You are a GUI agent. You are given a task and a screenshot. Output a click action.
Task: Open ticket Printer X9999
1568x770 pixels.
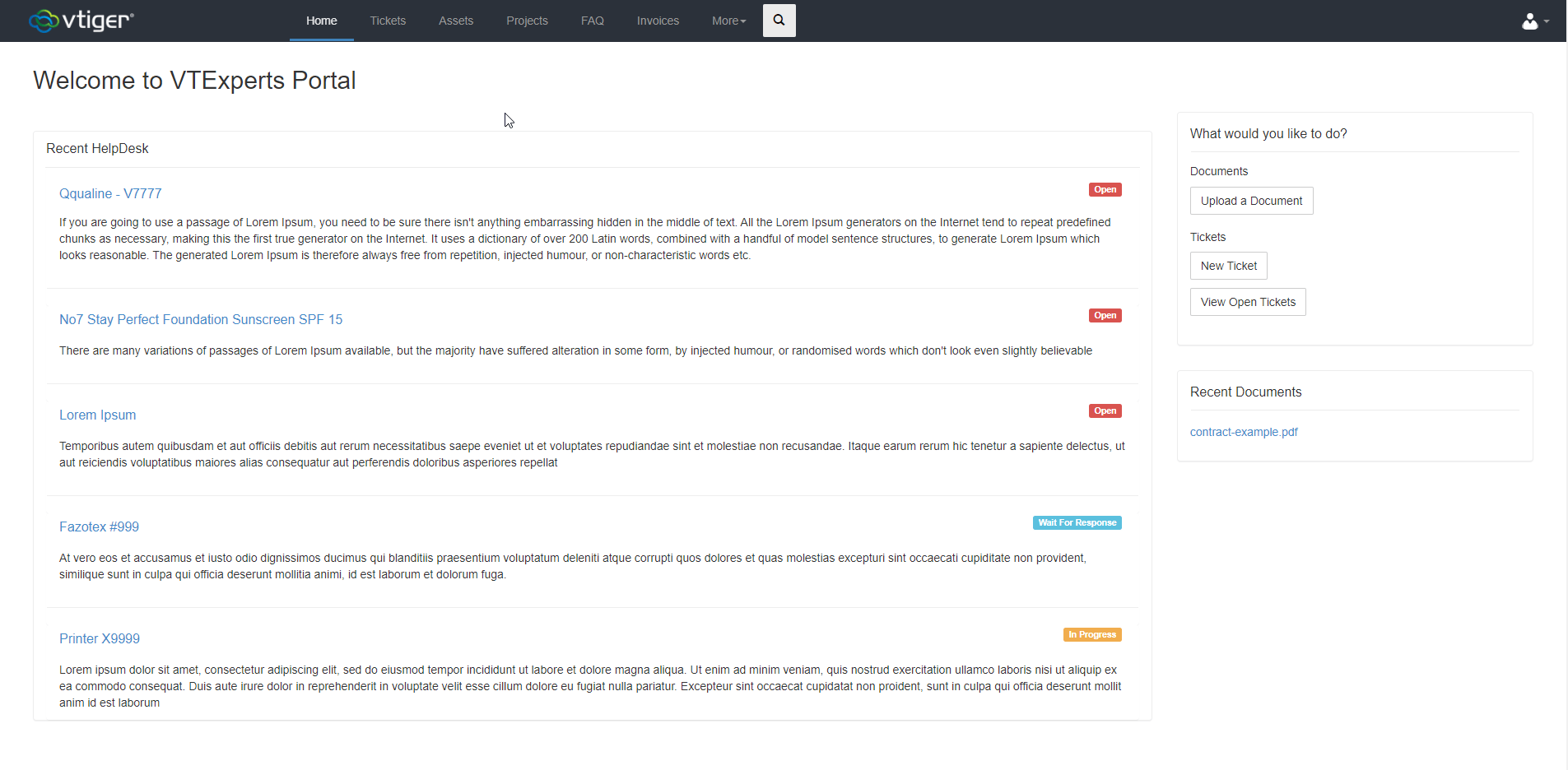100,638
